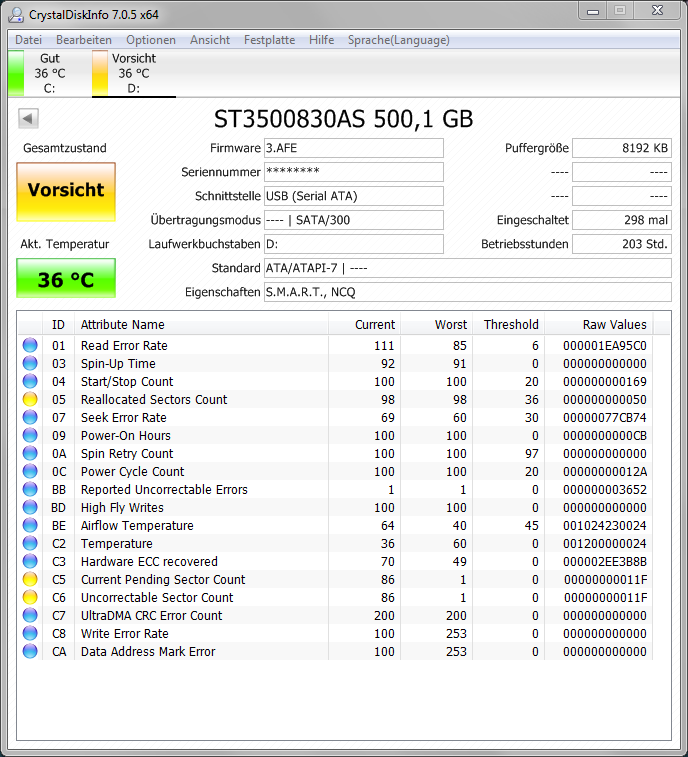Viewport: 688px width, 757px height.
Task: Click the yellow Vorsicht health status button
Action: click(x=66, y=192)
